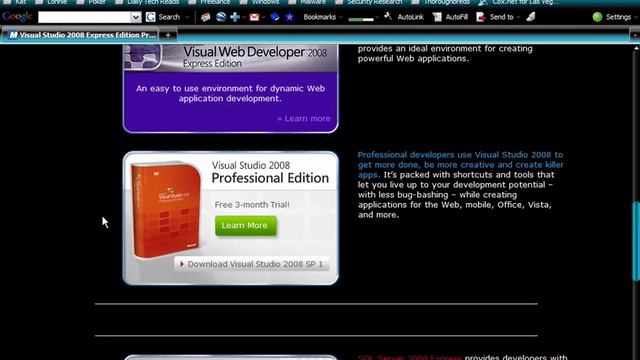
Task: Bookmark this page with the star icon
Action: 289,17
